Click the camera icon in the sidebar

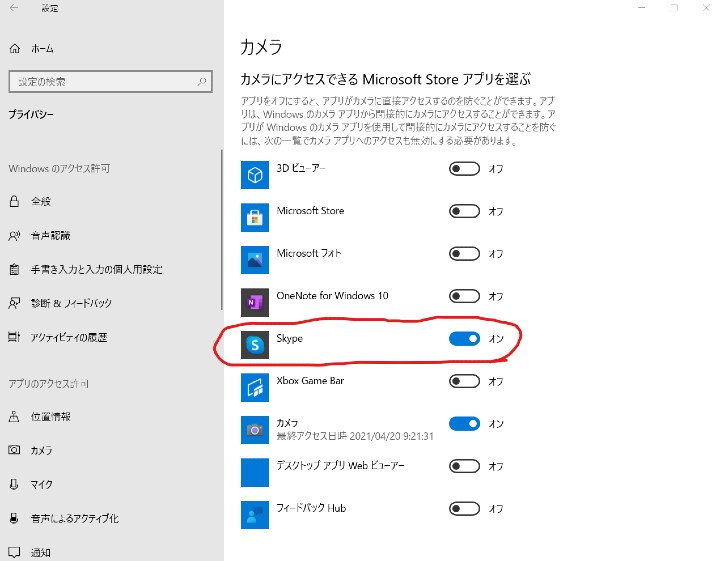[x=14, y=450]
